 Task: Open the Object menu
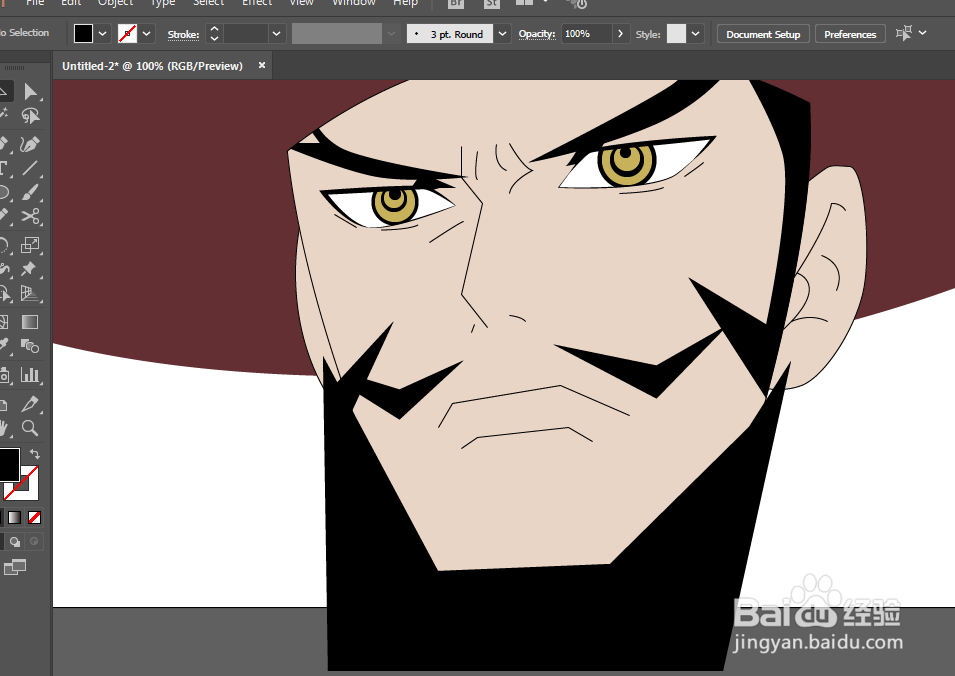pyautogui.click(x=115, y=3)
